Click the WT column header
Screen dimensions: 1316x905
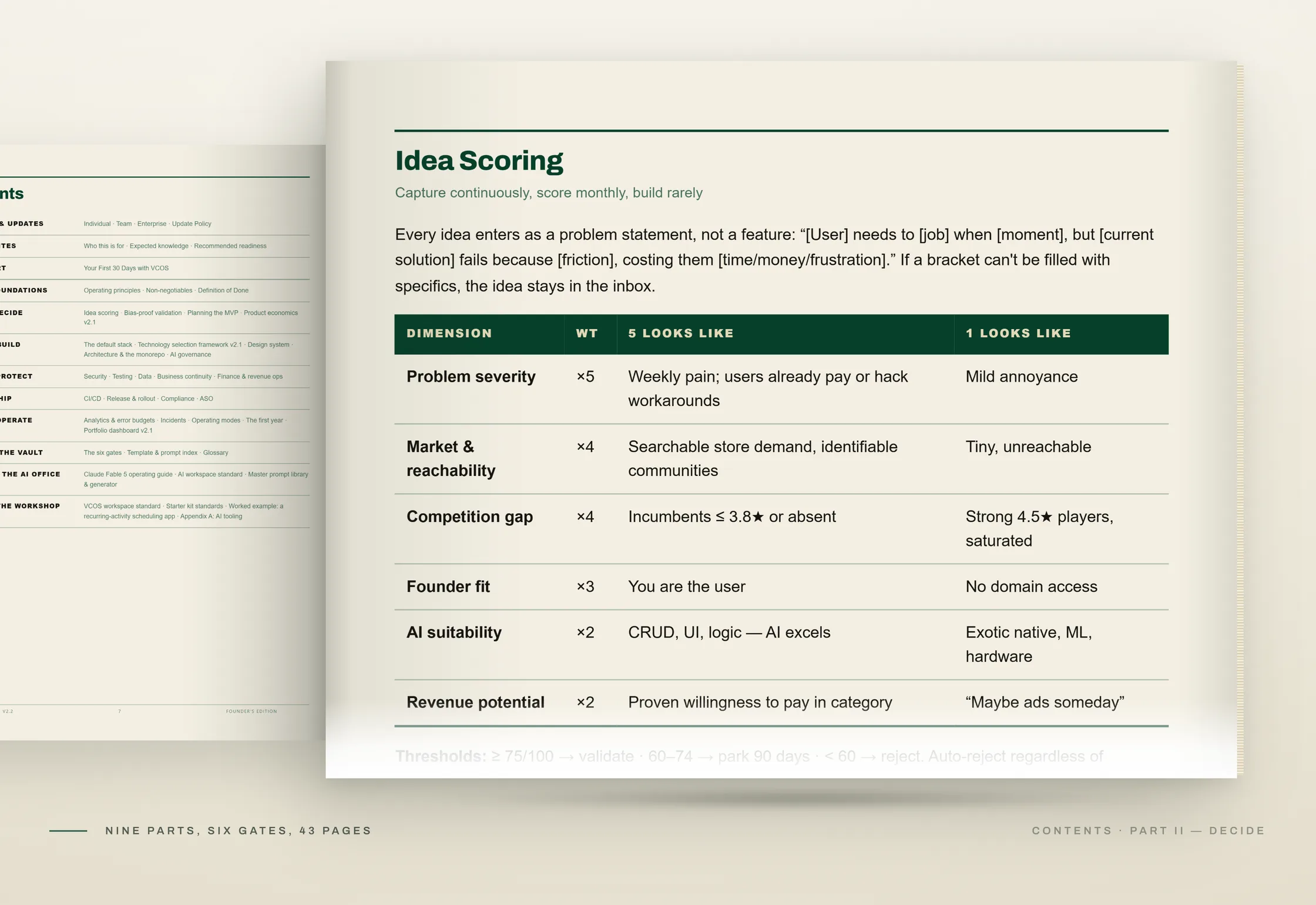[586, 333]
